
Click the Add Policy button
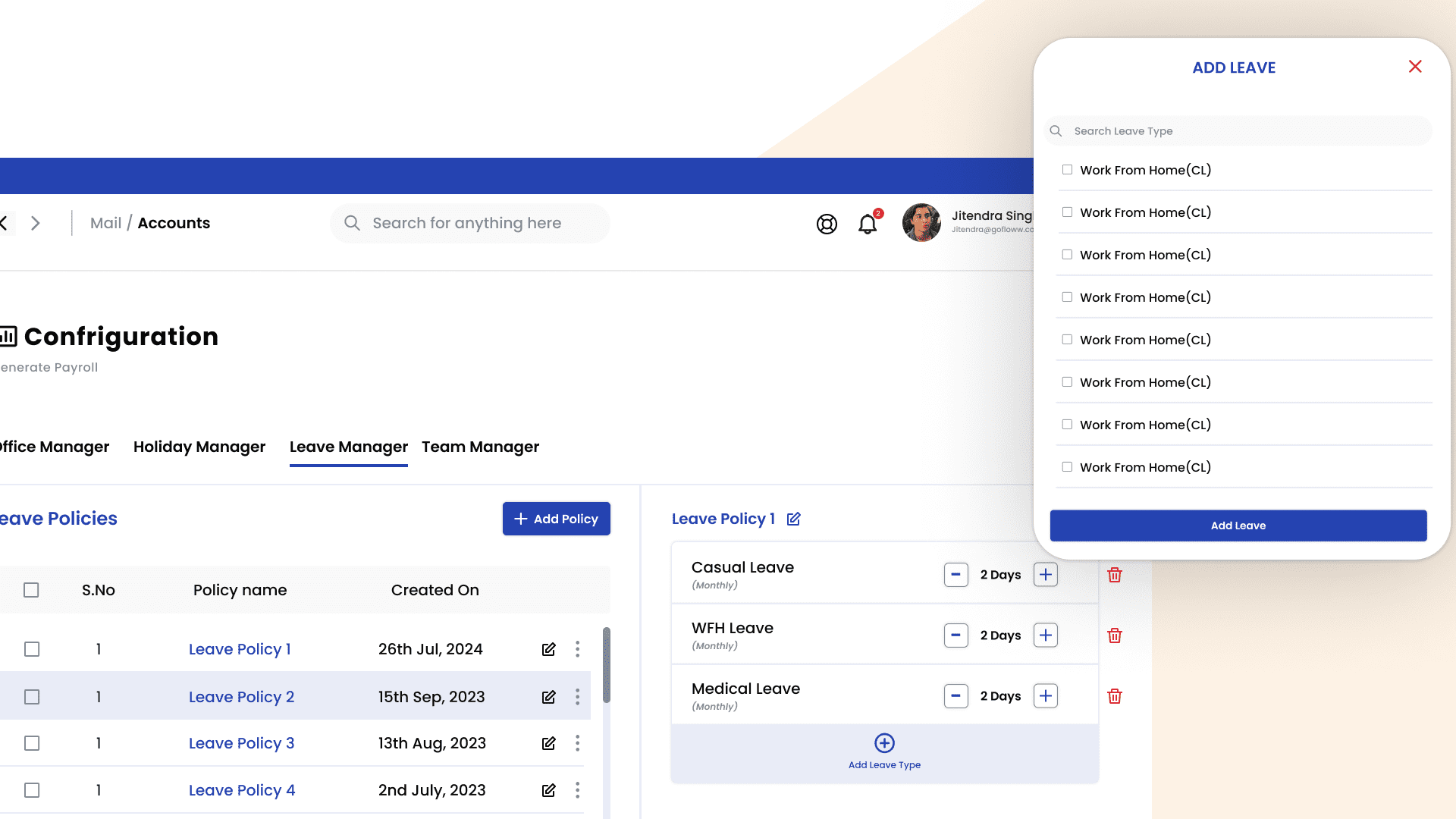coord(556,518)
